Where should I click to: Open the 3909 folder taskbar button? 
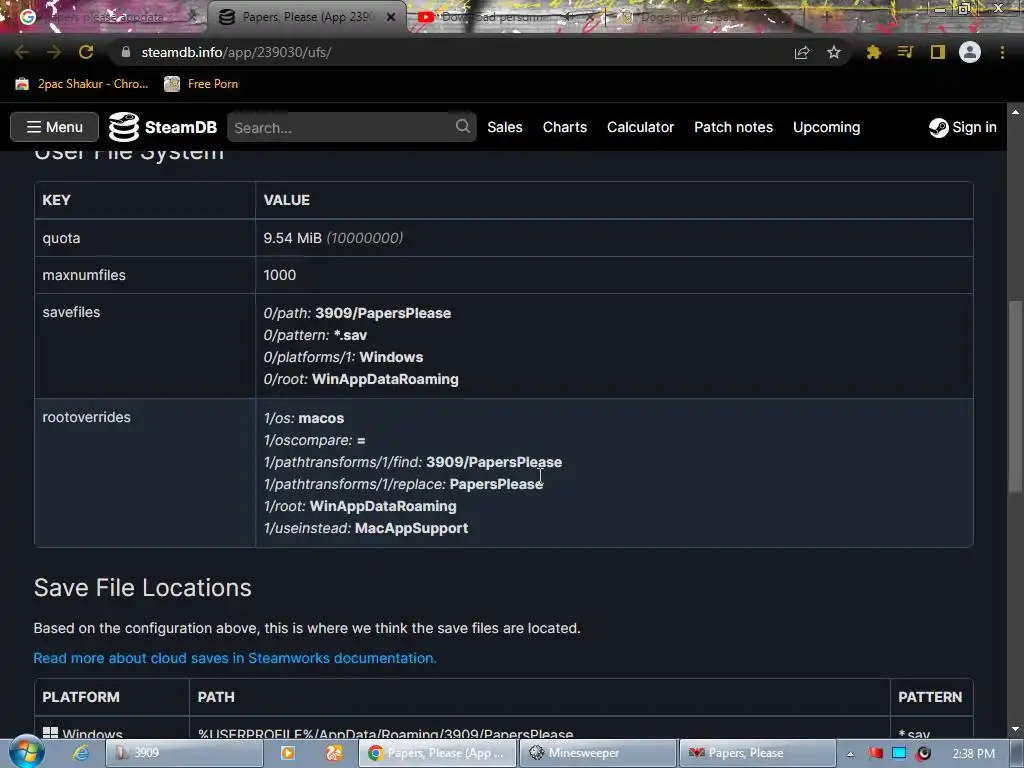pyautogui.click(x=184, y=753)
